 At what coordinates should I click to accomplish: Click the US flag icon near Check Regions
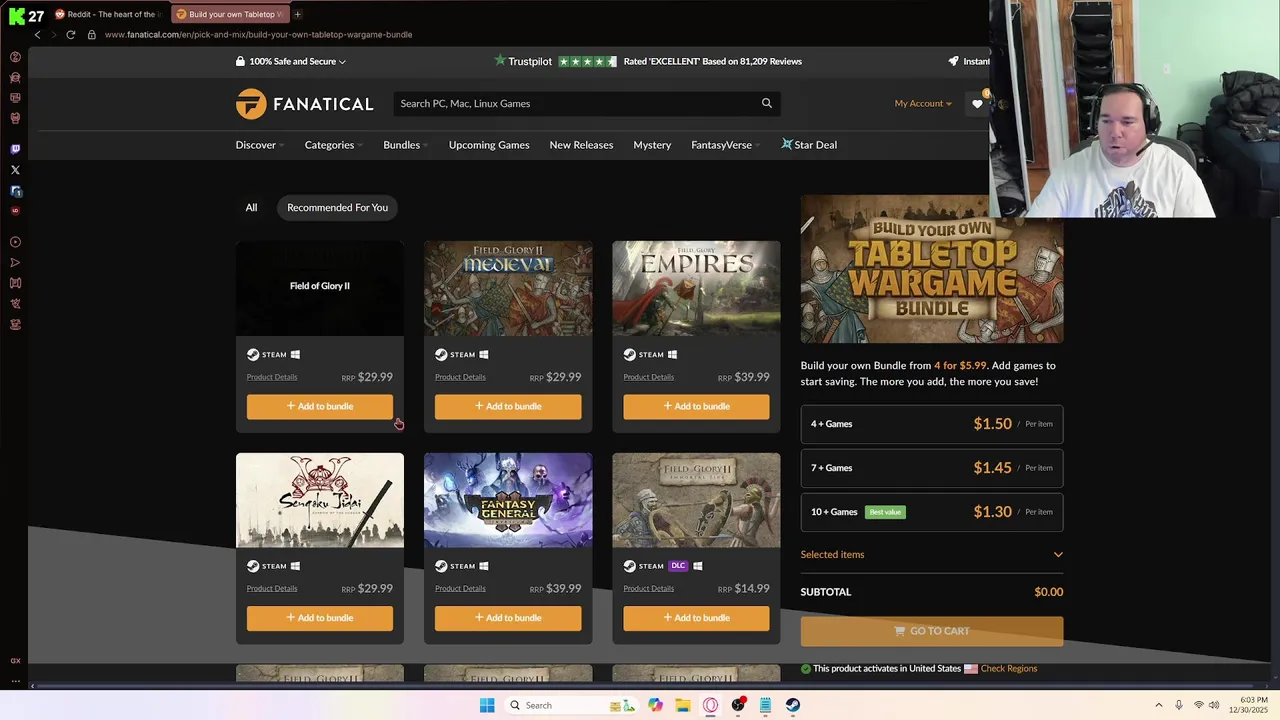coord(970,668)
